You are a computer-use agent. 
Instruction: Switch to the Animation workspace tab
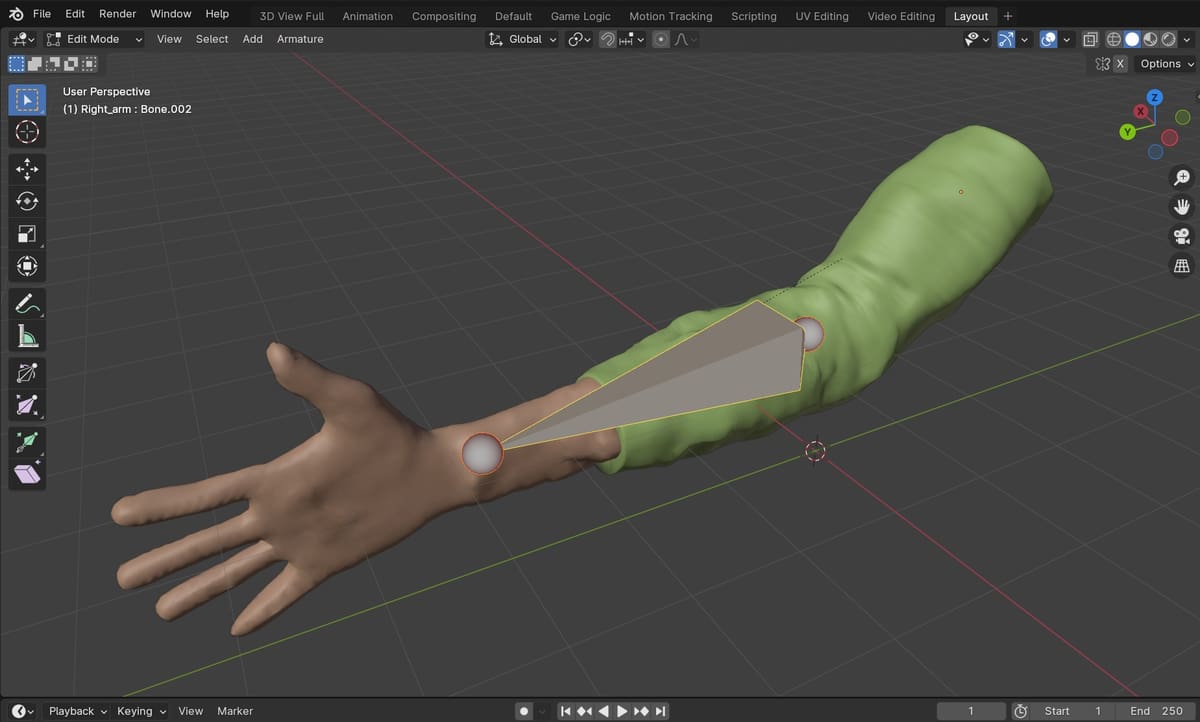click(367, 16)
